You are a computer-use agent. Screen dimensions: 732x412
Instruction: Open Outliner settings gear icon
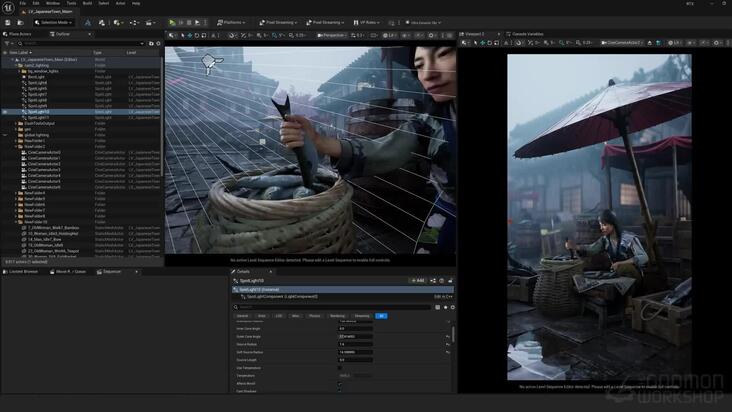[x=158, y=43]
